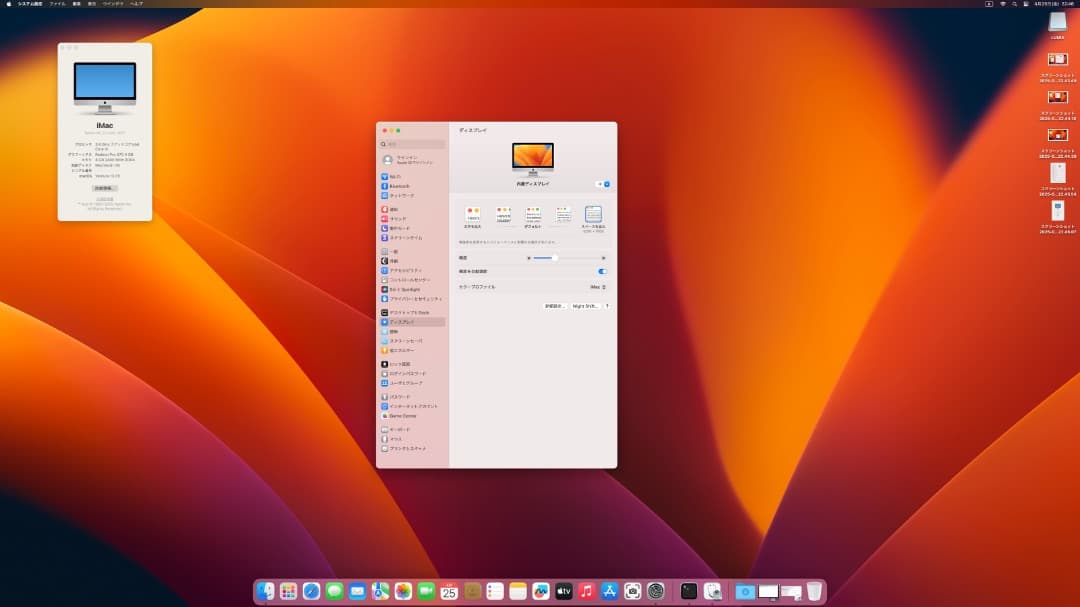
Task: Click the Night Shift… button
Action: pos(585,306)
